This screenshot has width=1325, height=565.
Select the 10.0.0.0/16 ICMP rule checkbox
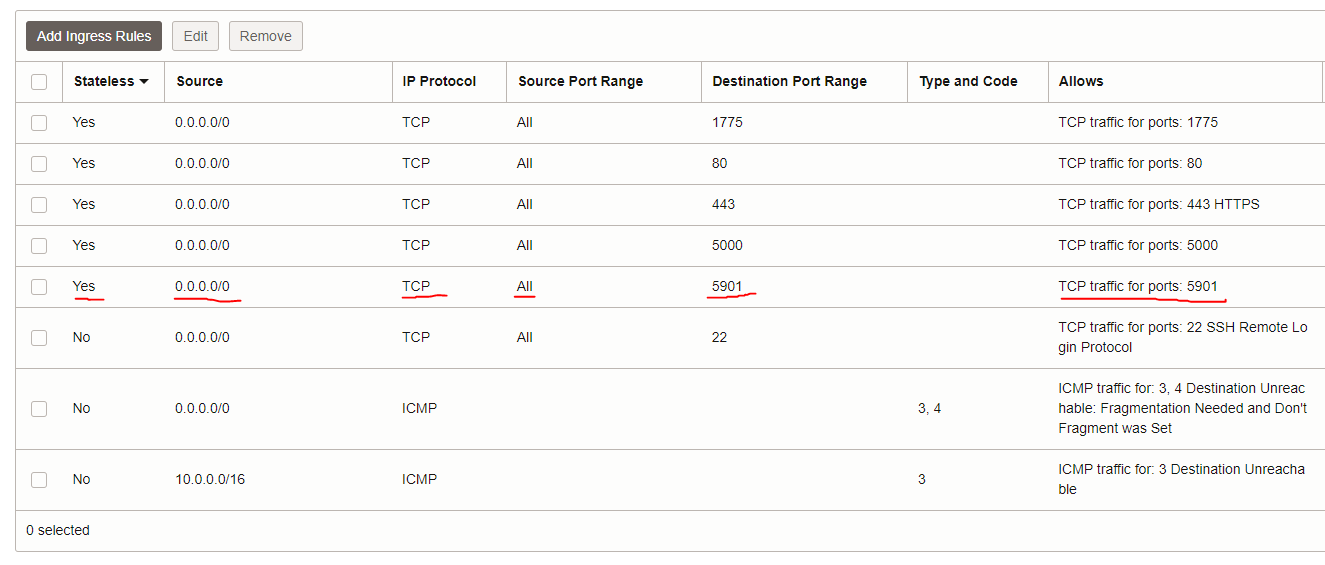[x=39, y=480]
